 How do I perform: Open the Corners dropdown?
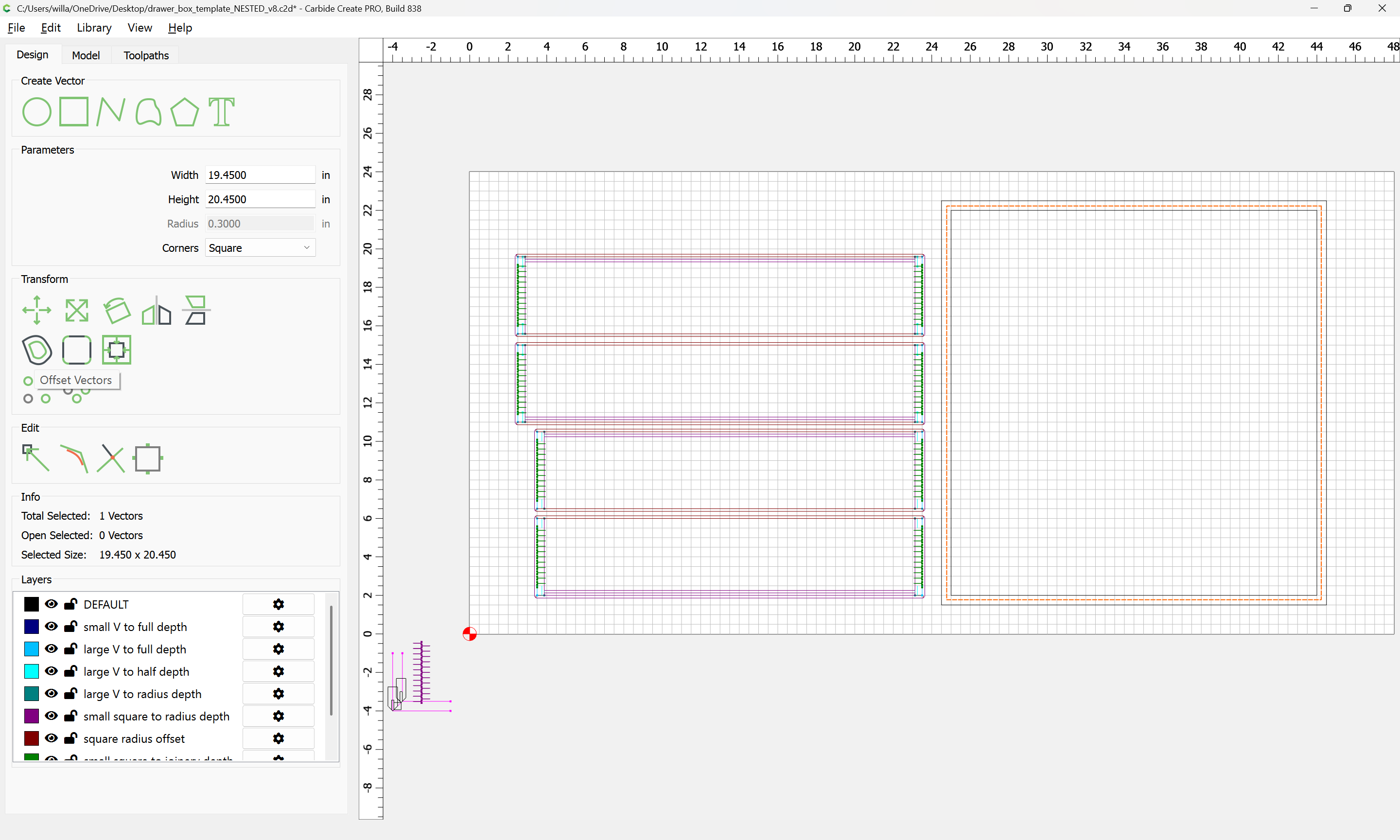tap(260, 248)
